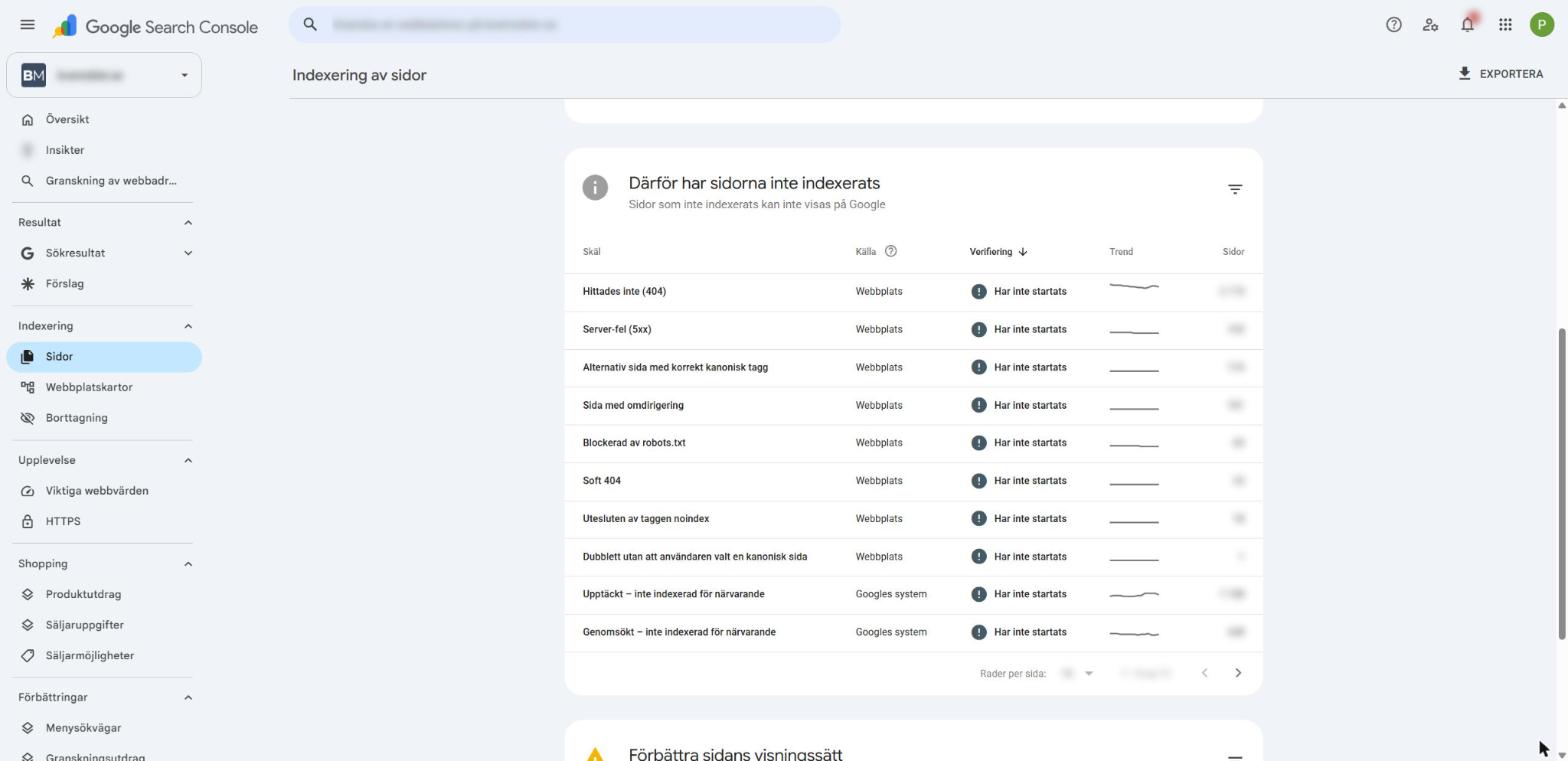Screen dimensions: 1568x761
Task: Open Viktiga webbvärden report
Action: [104, 491]
